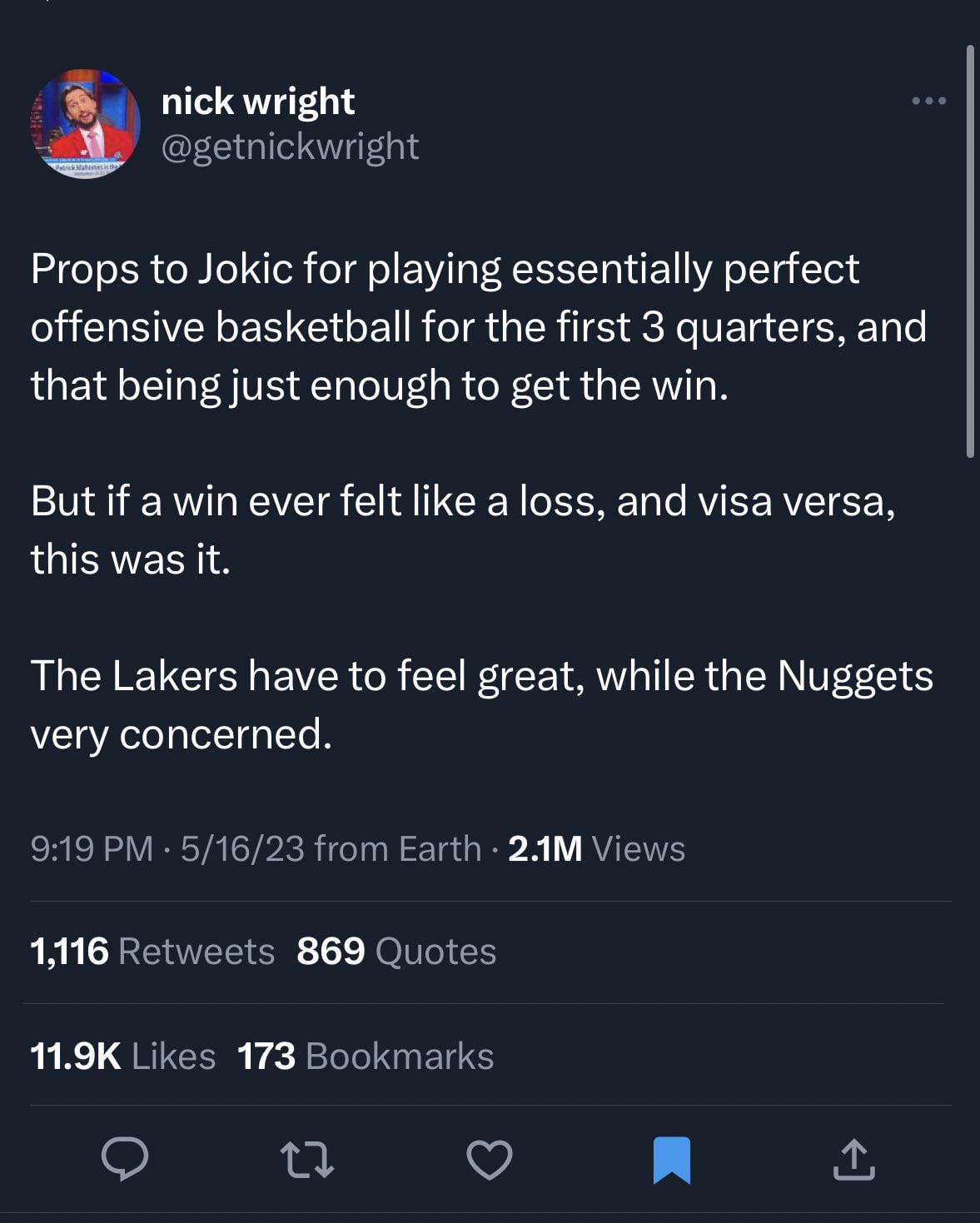This screenshot has width=980, height=1223.
Task: Open reply composer via speech bubble icon
Action: click(125, 1159)
